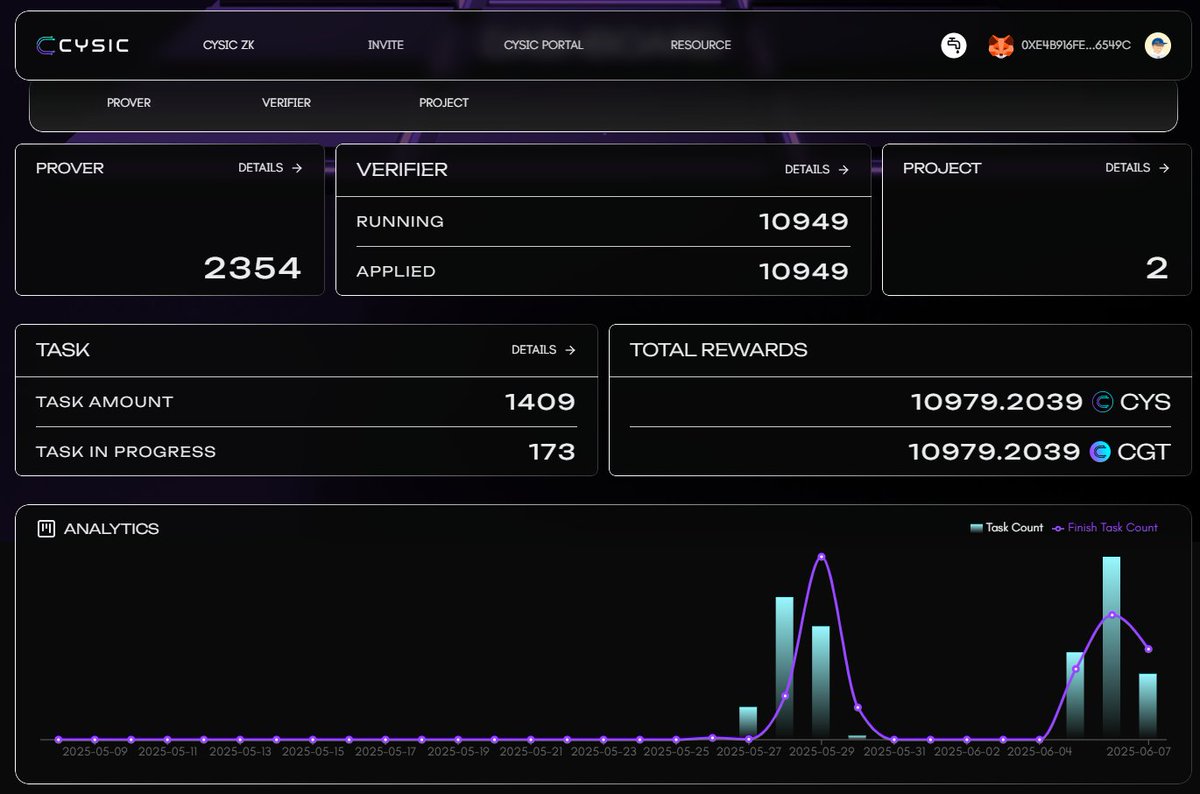Click the 2025-06-07 bar
Screen dimensions: 1200x794
pos(1148,706)
